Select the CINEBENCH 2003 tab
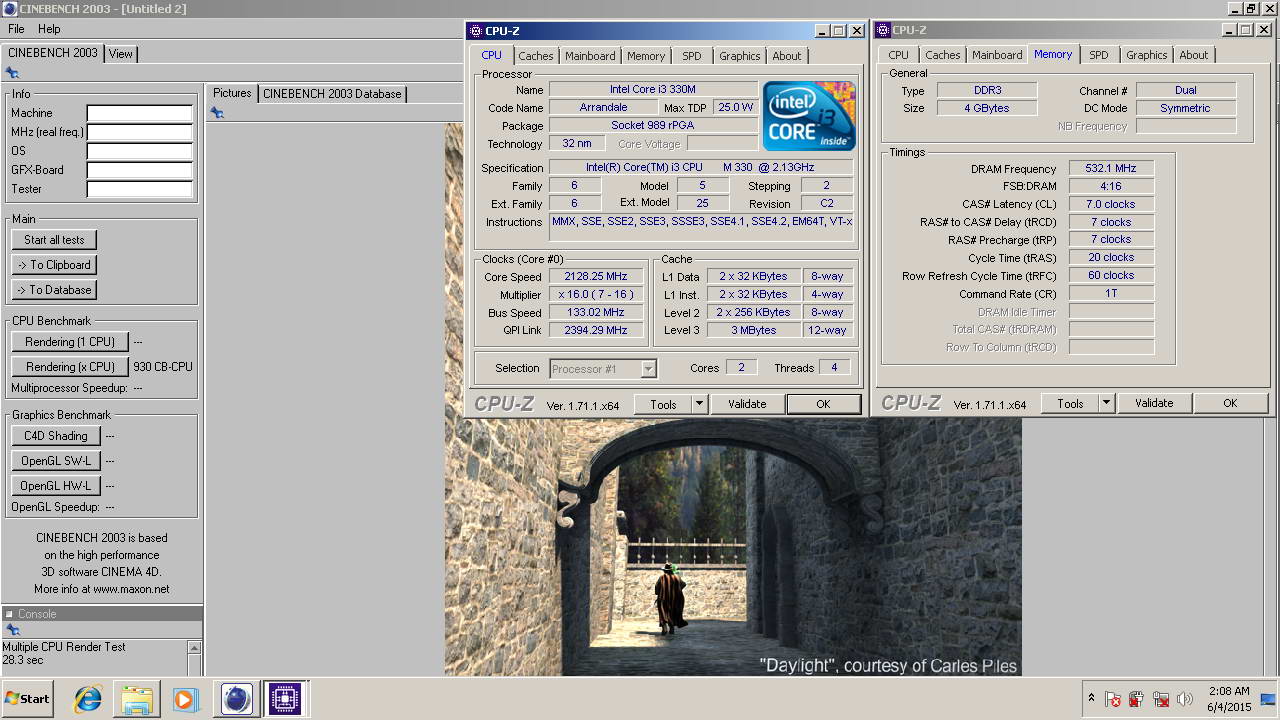 (52, 53)
